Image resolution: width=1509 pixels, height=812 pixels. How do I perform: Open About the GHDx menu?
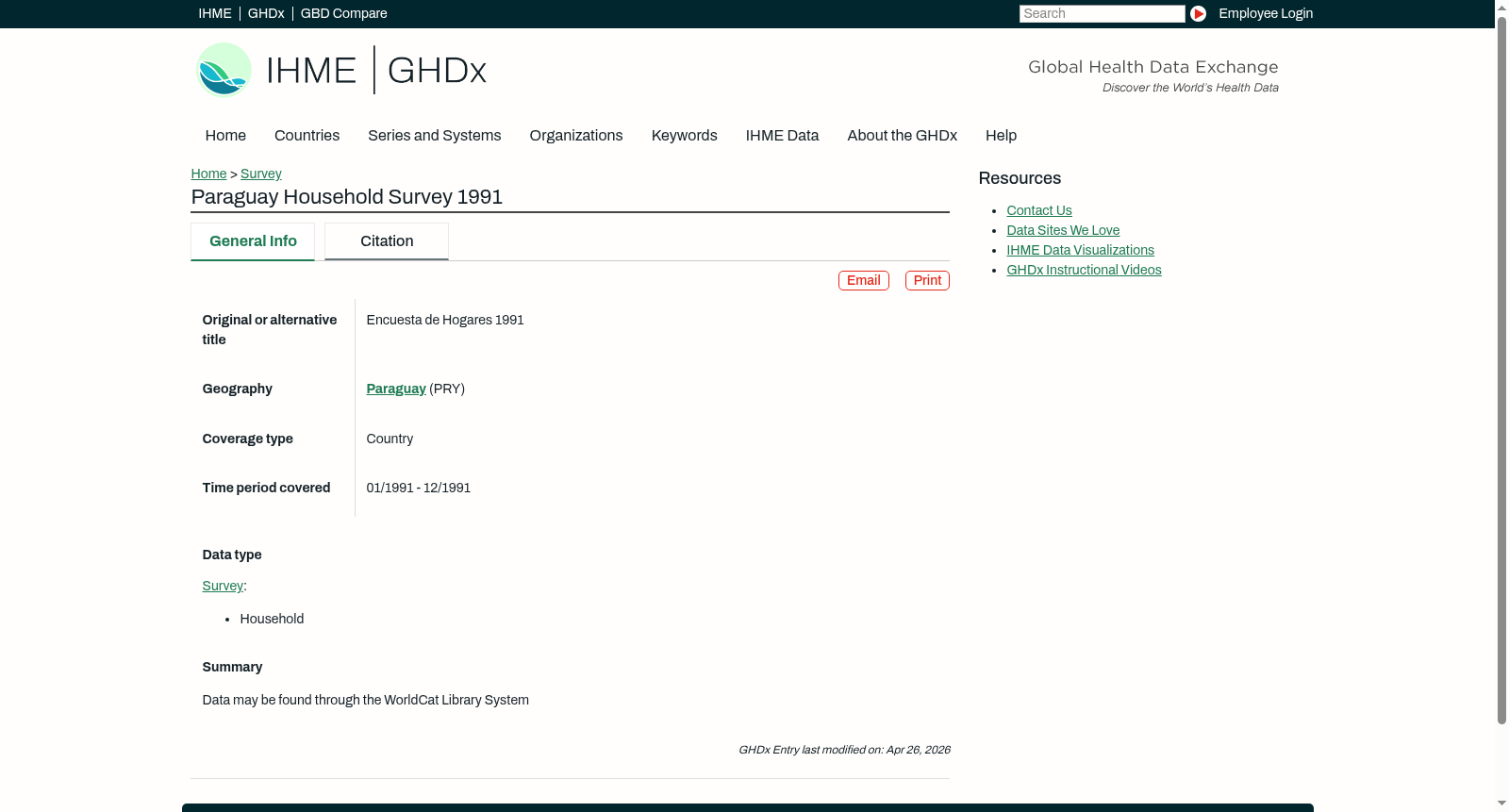[903, 136]
